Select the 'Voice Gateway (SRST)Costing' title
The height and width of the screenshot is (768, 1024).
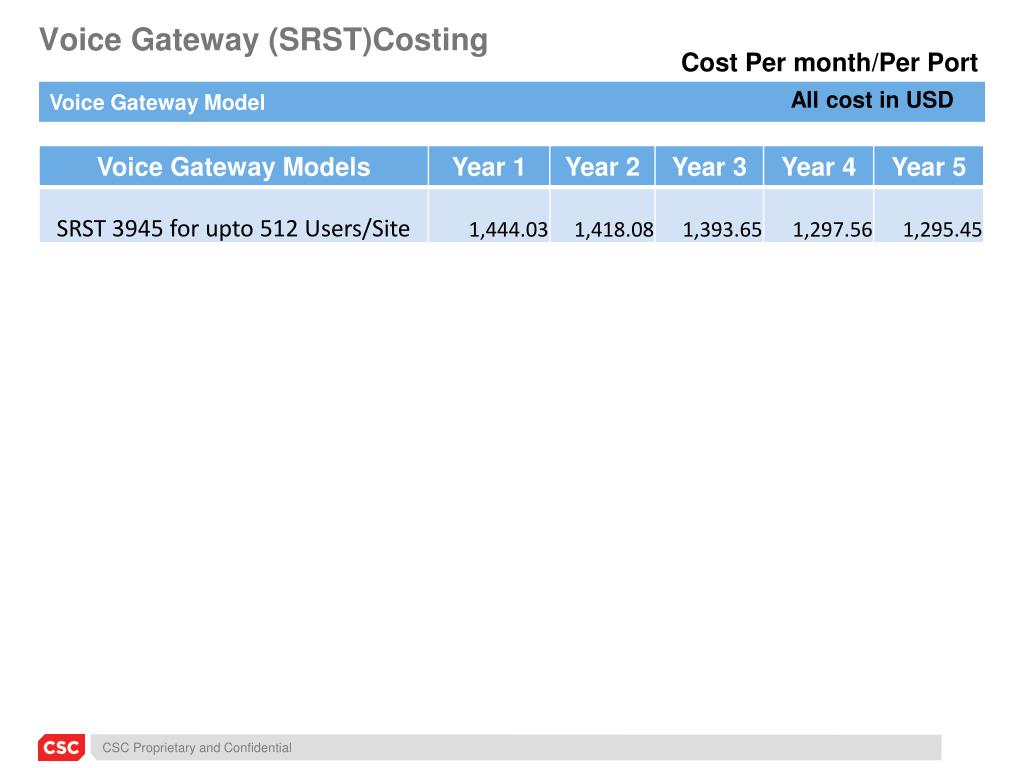click(x=263, y=40)
